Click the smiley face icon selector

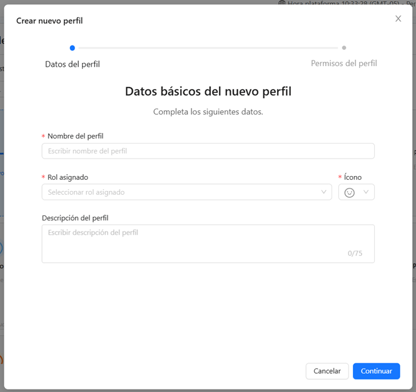click(x=349, y=192)
